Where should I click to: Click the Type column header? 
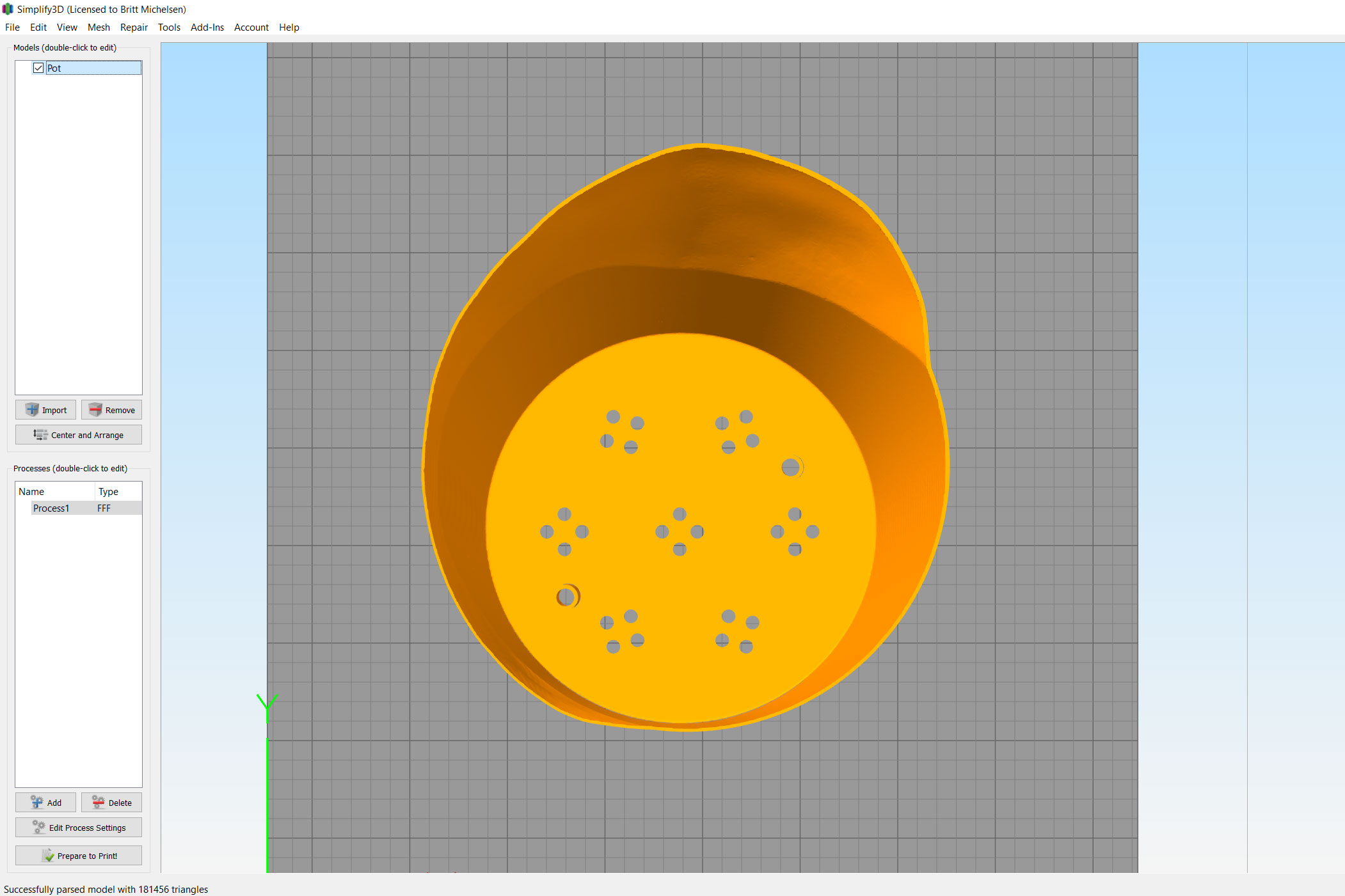pos(109,492)
